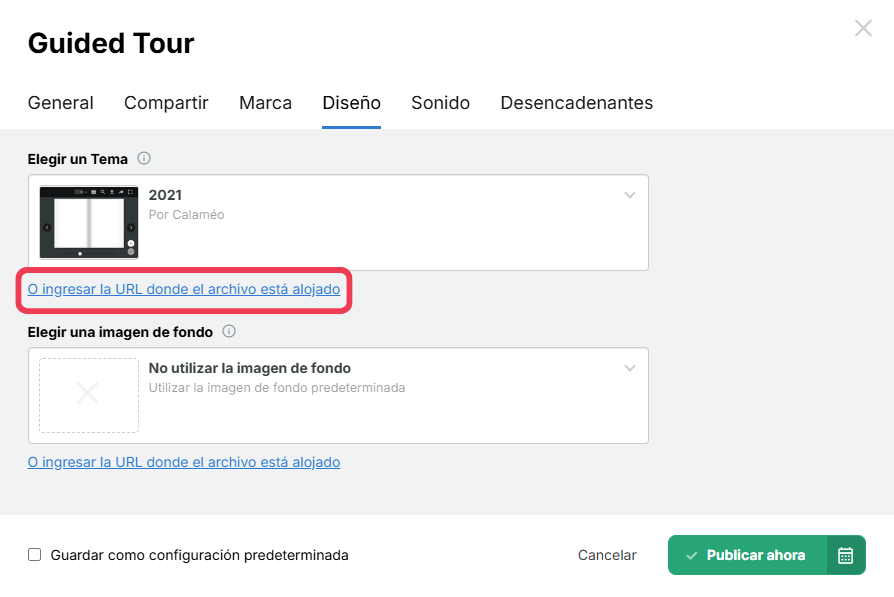
Task: Show info for Elegir una imagen de fondo
Action: 229,331
